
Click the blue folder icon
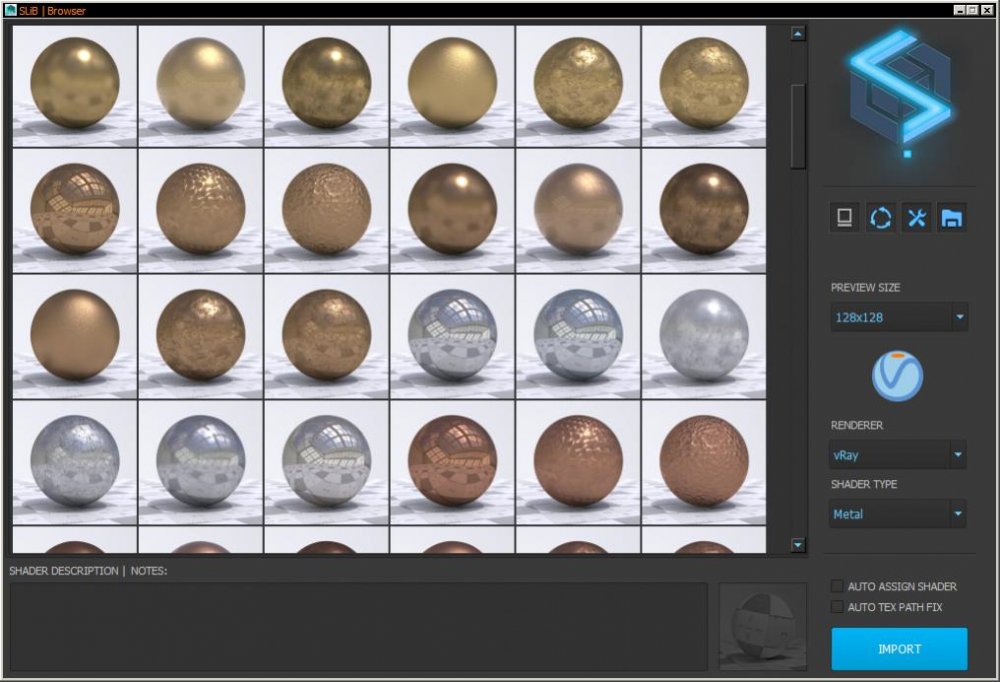952,218
